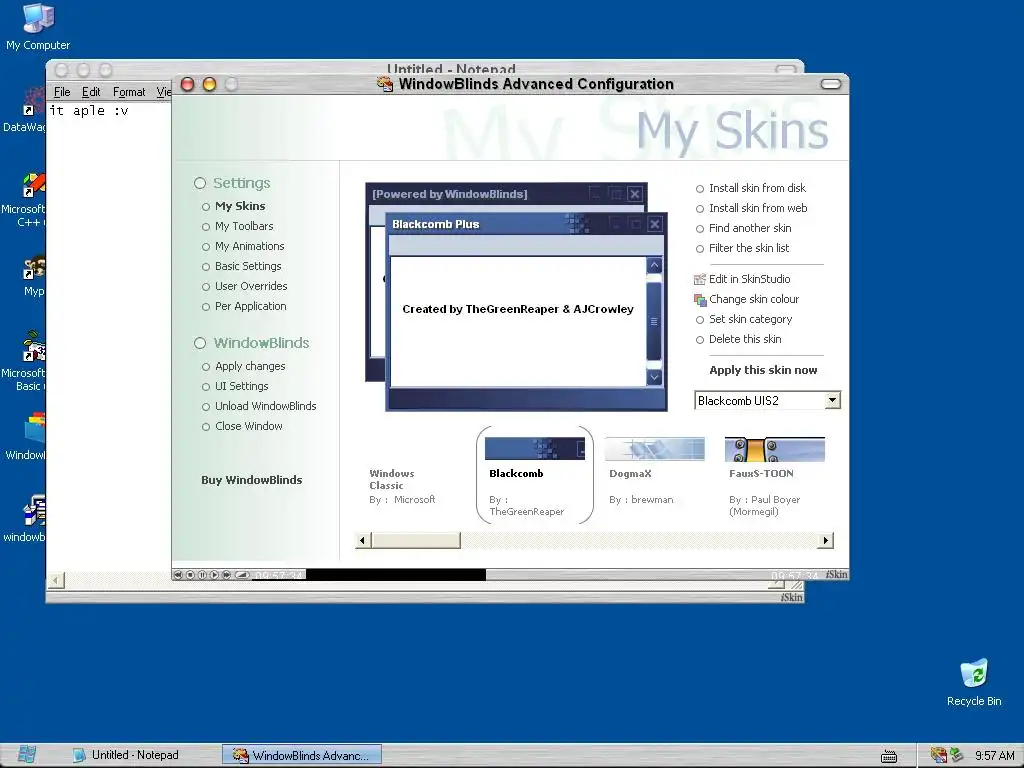Click the green tray icon beside the clock
This screenshot has width=1024, height=768.
957,755
